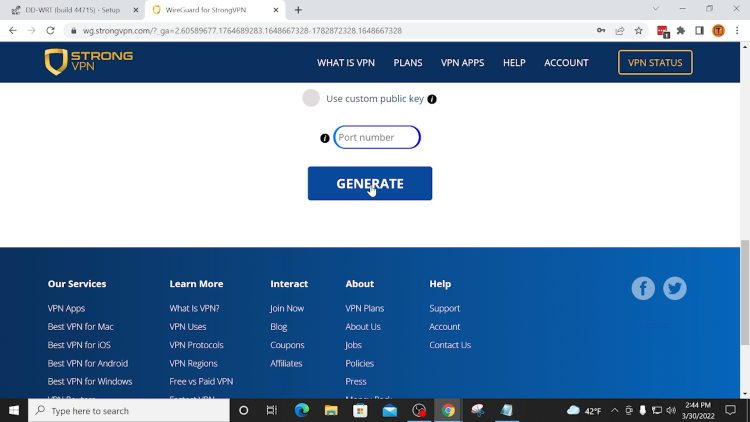Open the VPN Apps footer link

[x=66, y=309]
